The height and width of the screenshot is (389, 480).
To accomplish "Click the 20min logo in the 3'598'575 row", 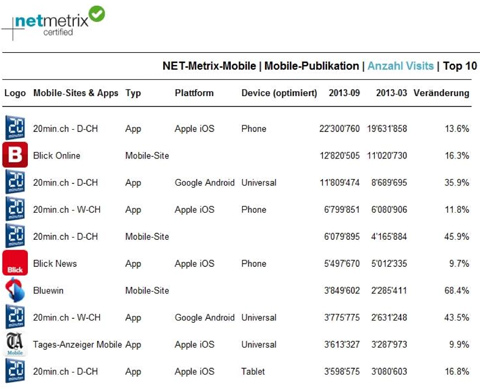I will 15,371.
